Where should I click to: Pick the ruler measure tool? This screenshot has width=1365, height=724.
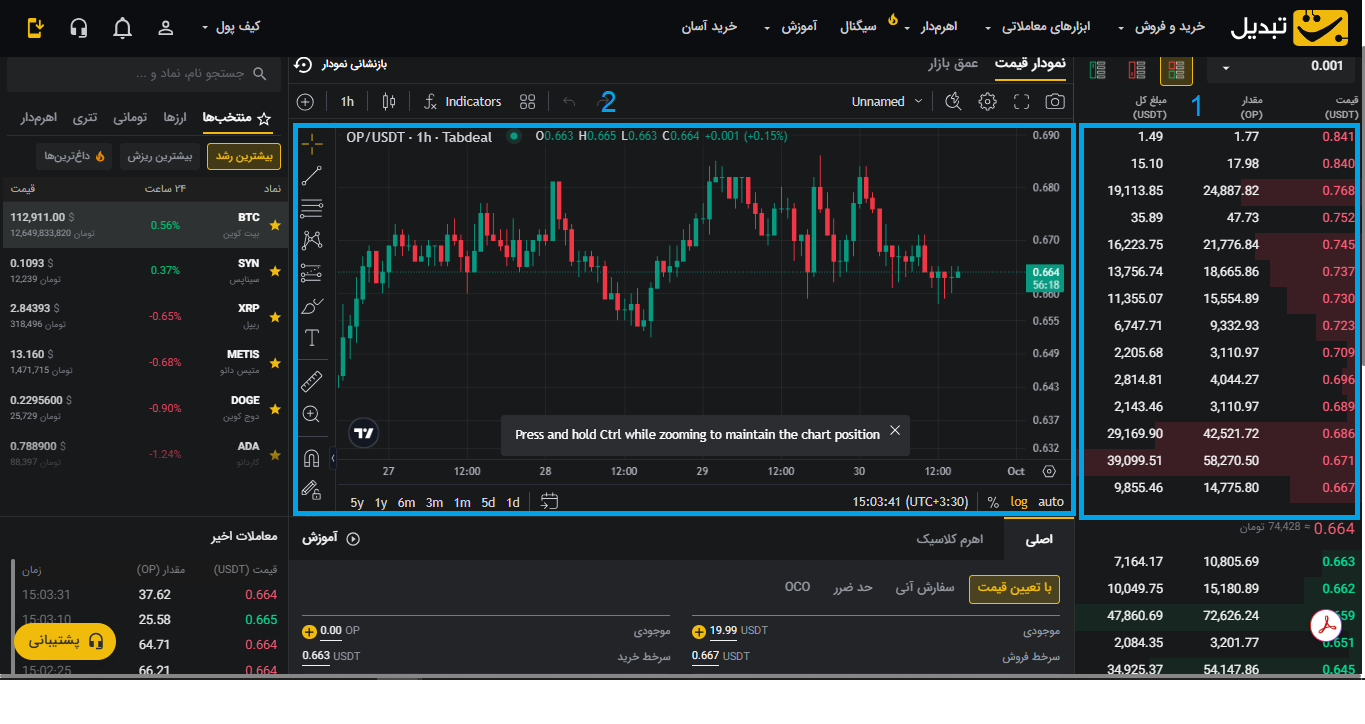312,381
